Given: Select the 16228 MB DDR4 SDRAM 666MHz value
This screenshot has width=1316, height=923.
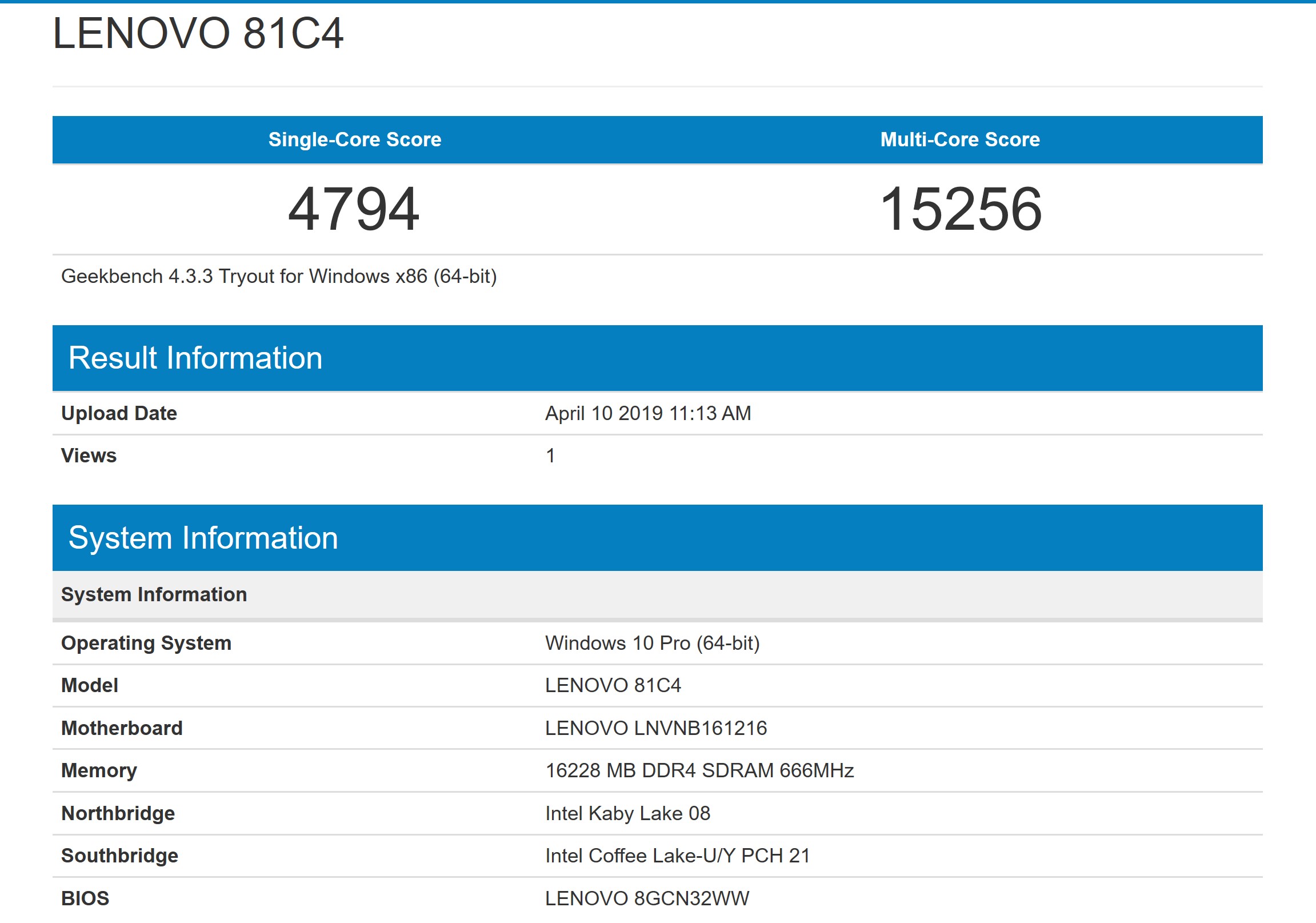Looking at the screenshot, I should pyautogui.click(x=699, y=771).
